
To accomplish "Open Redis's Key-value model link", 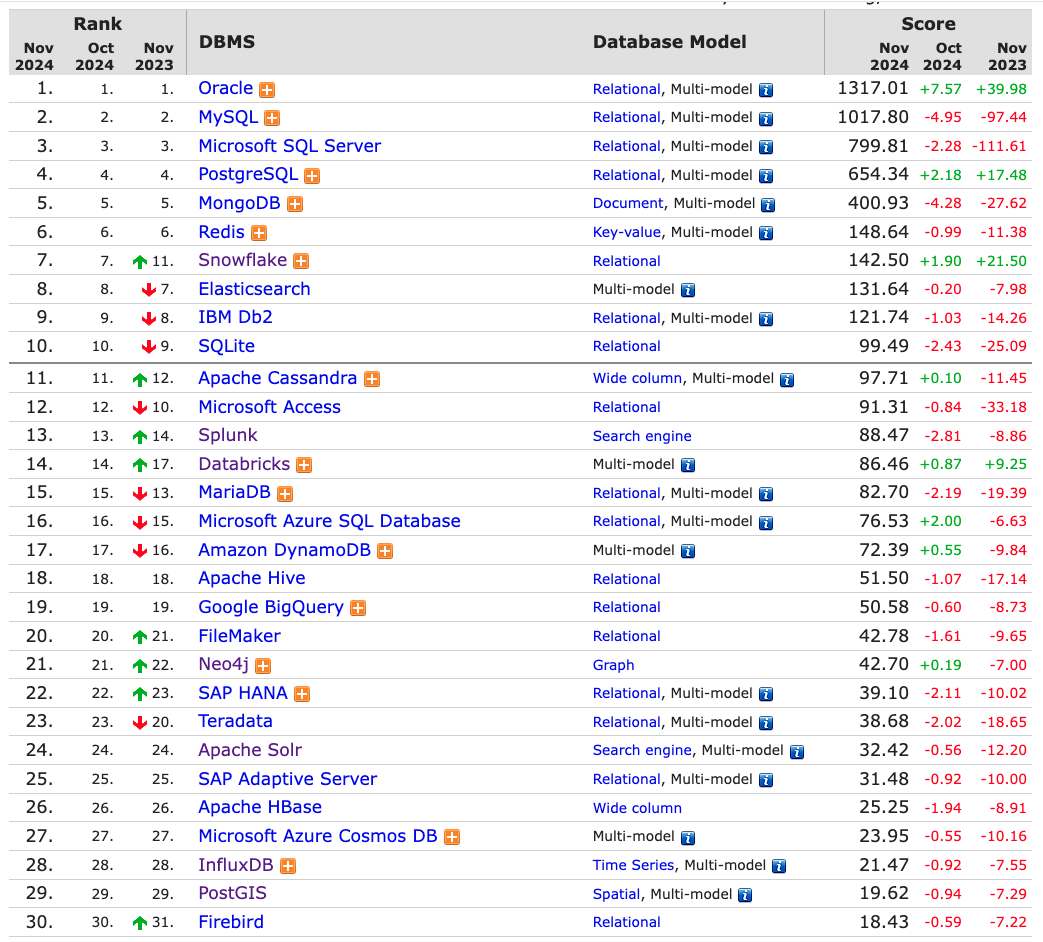I will [x=626, y=232].
